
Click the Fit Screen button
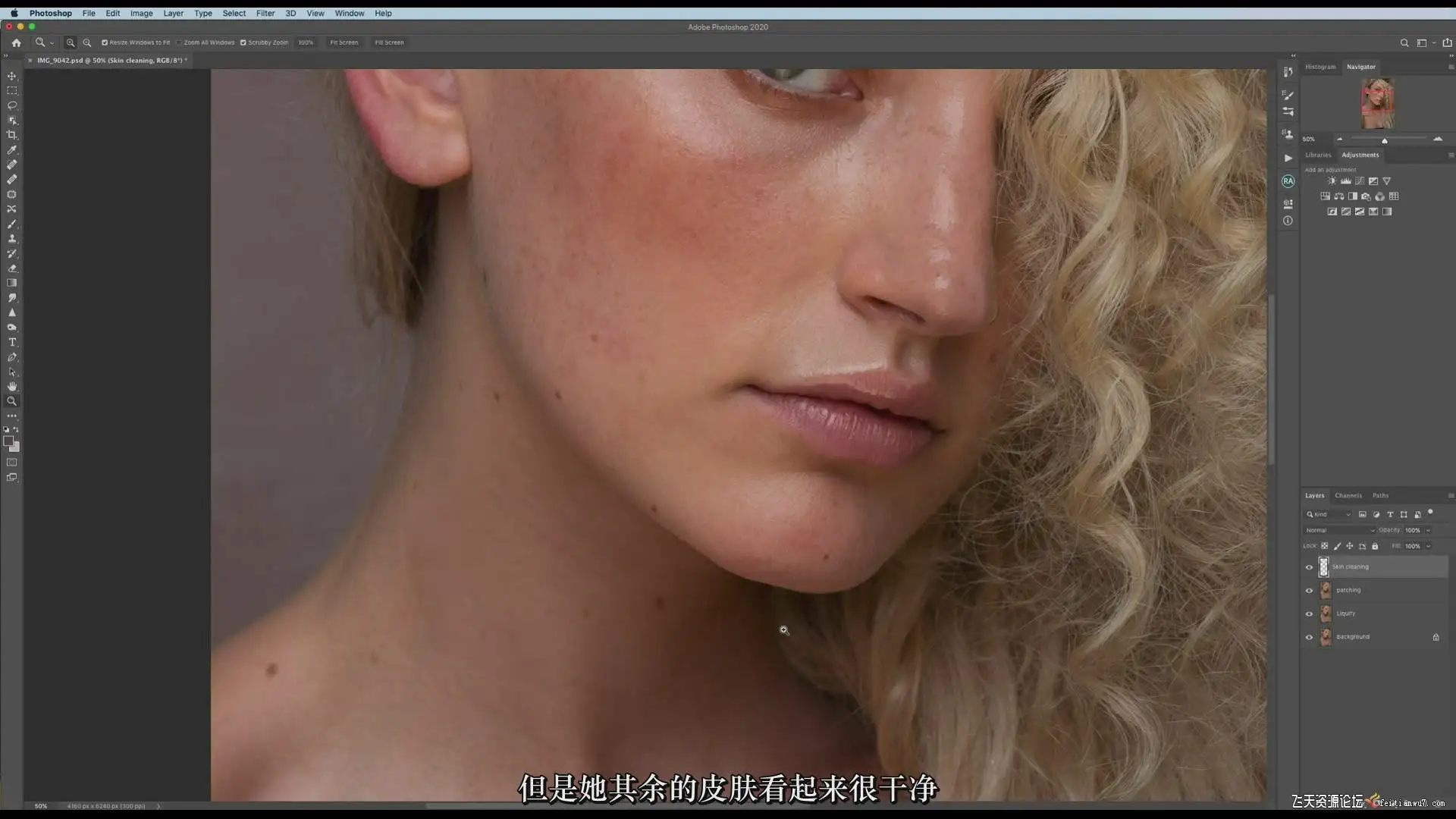[x=344, y=42]
